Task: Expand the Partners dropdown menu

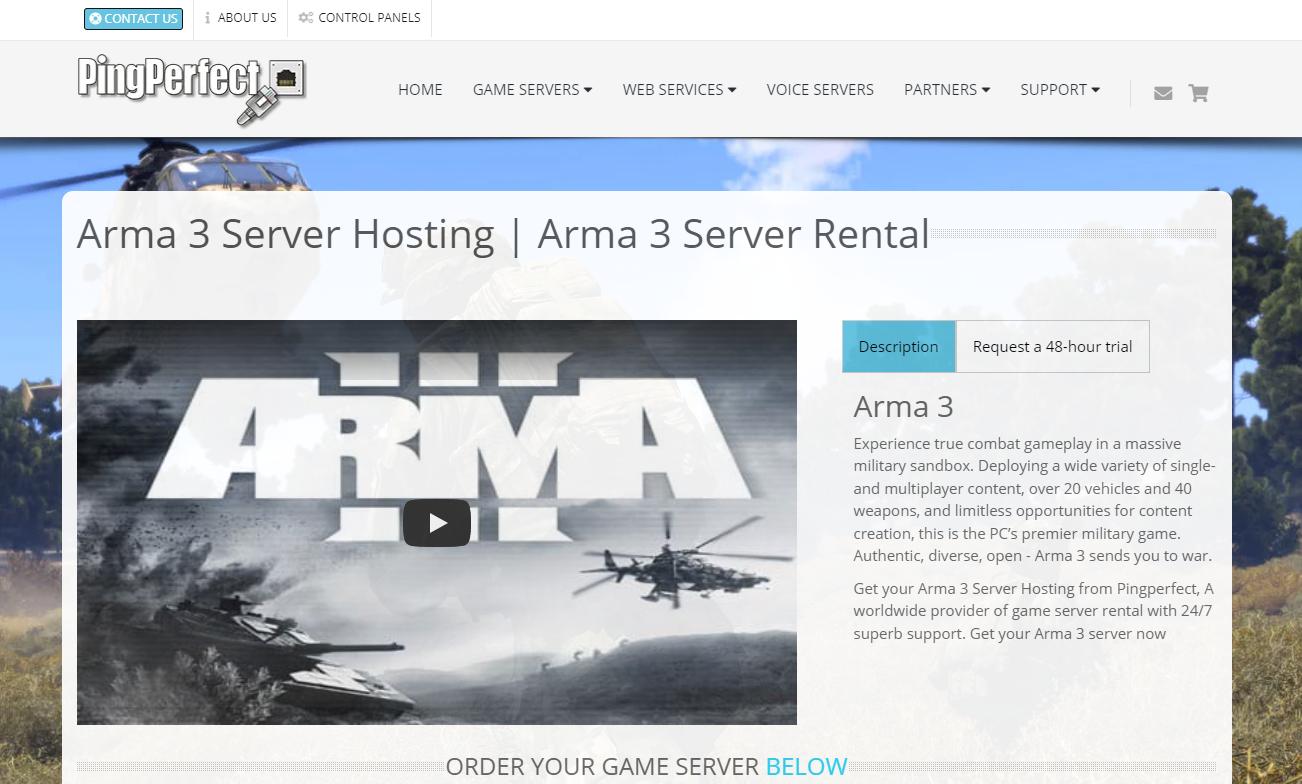Action: (947, 89)
